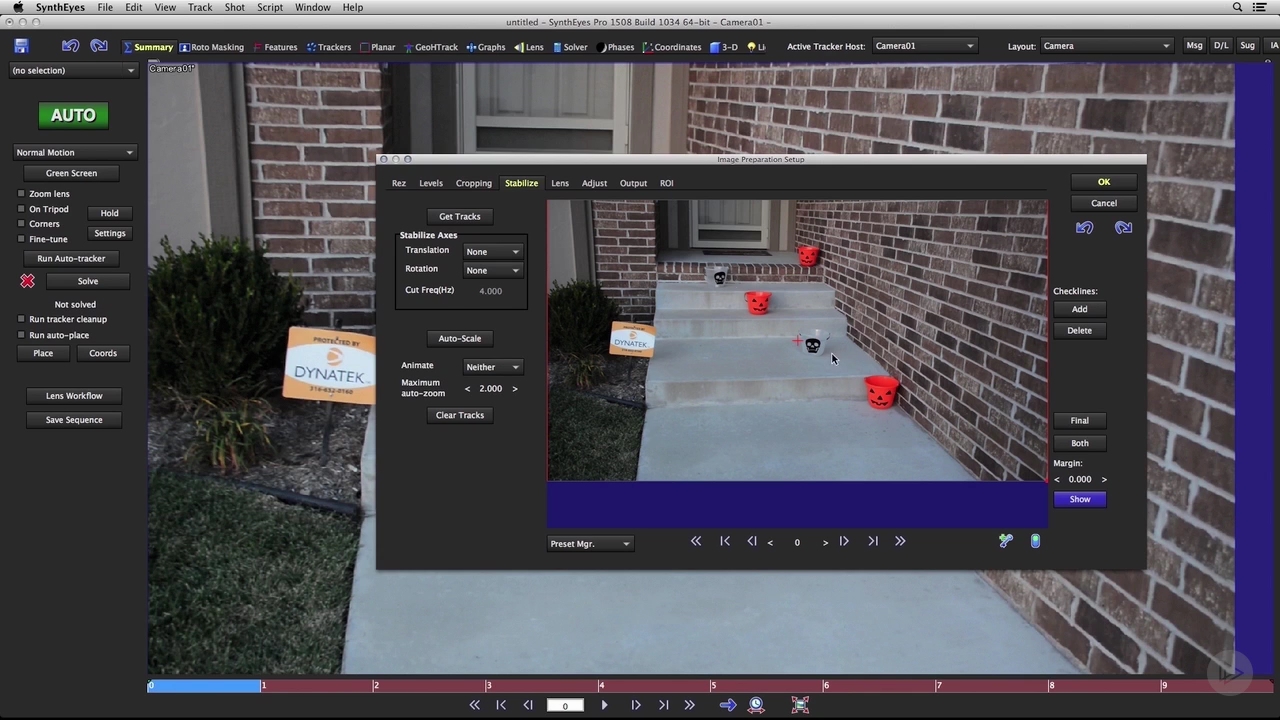
Task: Click the Auto-Scale button
Action: click(x=460, y=339)
